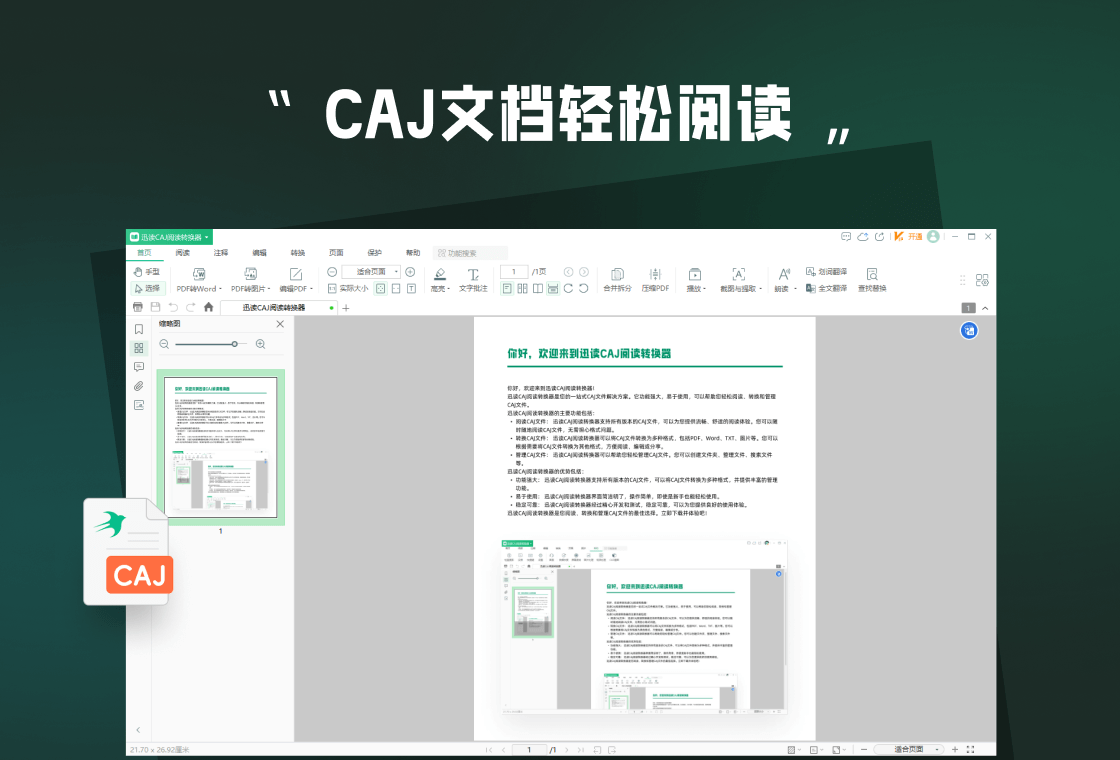Go to the previous view arrow in toolbar

(x=569, y=272)
